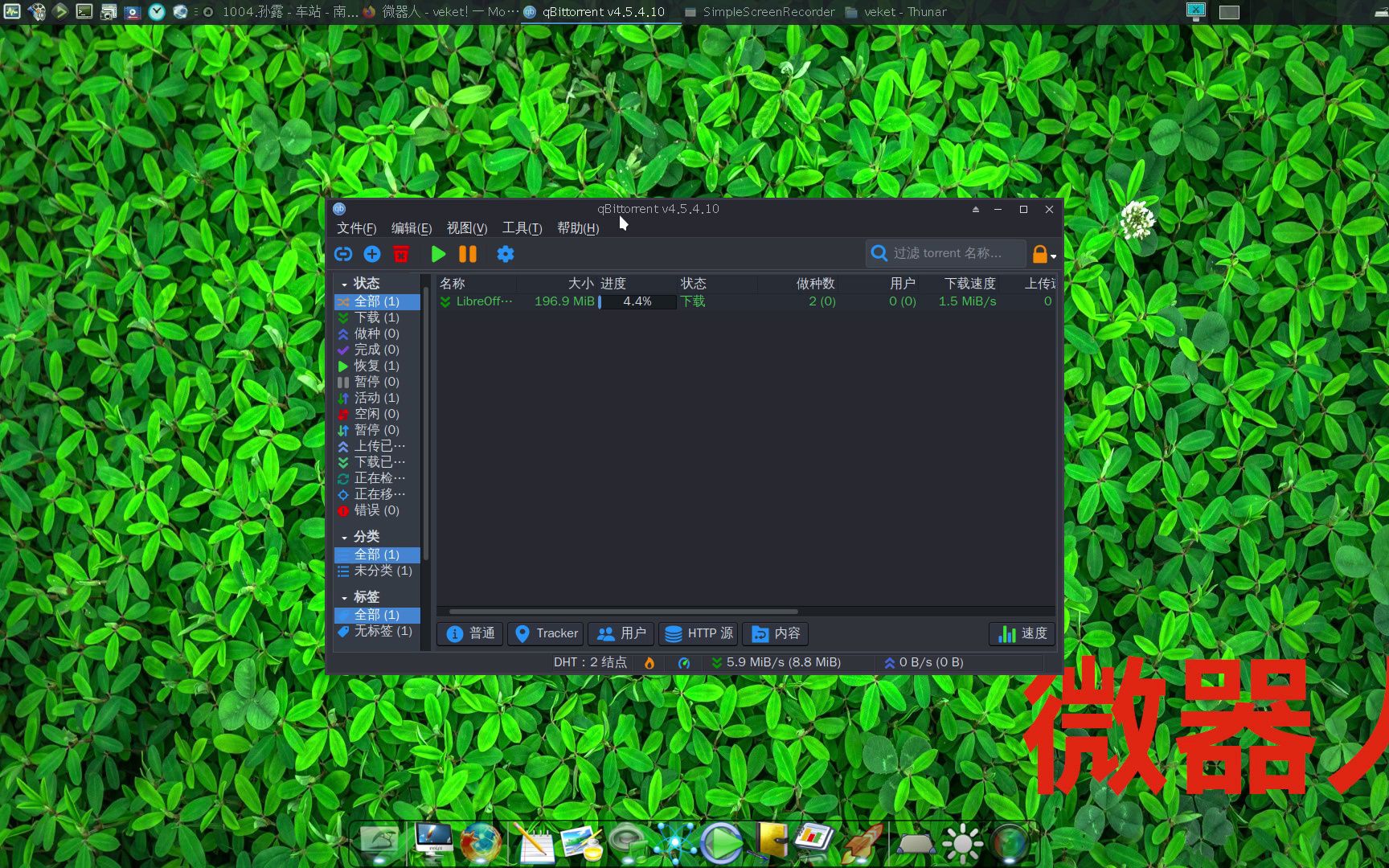The height and width of the screenshot is (868, 1389).
Task: Open options via the blue gear icon
Action: pos(505,254)
